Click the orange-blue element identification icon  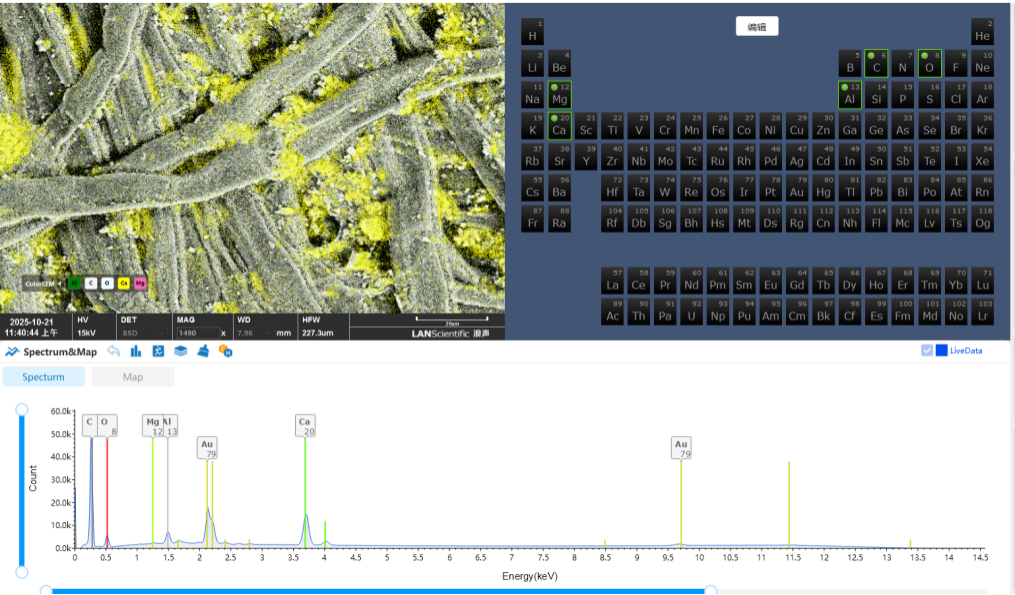(226, 351)
